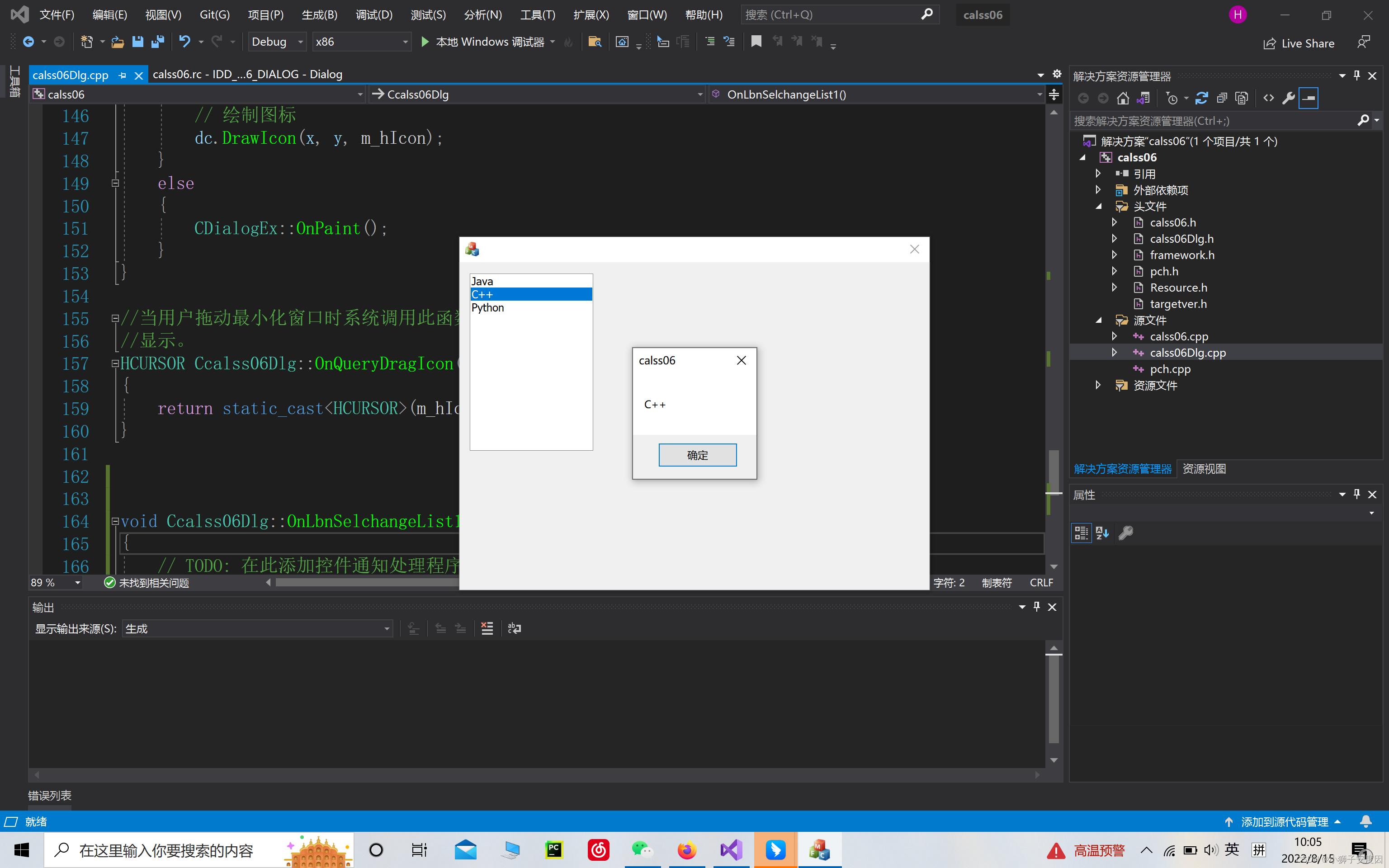Toggle the pin on calss06Dlg.cpp tab
Screen dimensions: 1389x868
pyautogui.click(x=122, y=75)
